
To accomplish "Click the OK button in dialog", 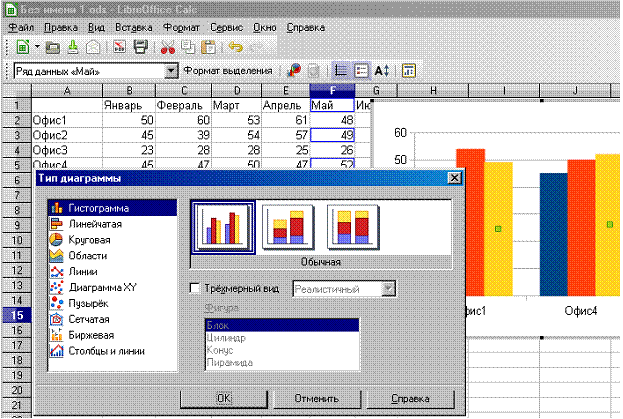I will (224, 399).
